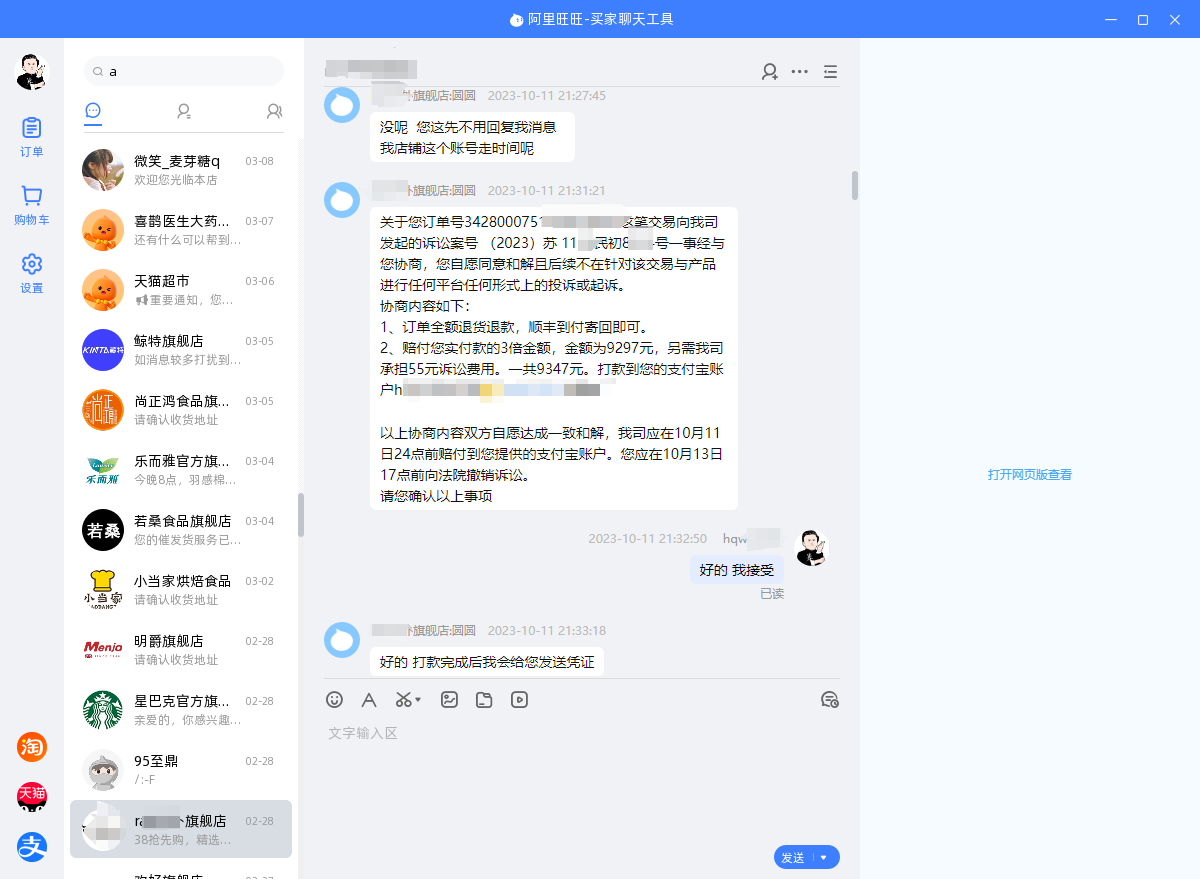Toggle the side panel list icon
The image size is (1200, 879).
coord(830,71)
